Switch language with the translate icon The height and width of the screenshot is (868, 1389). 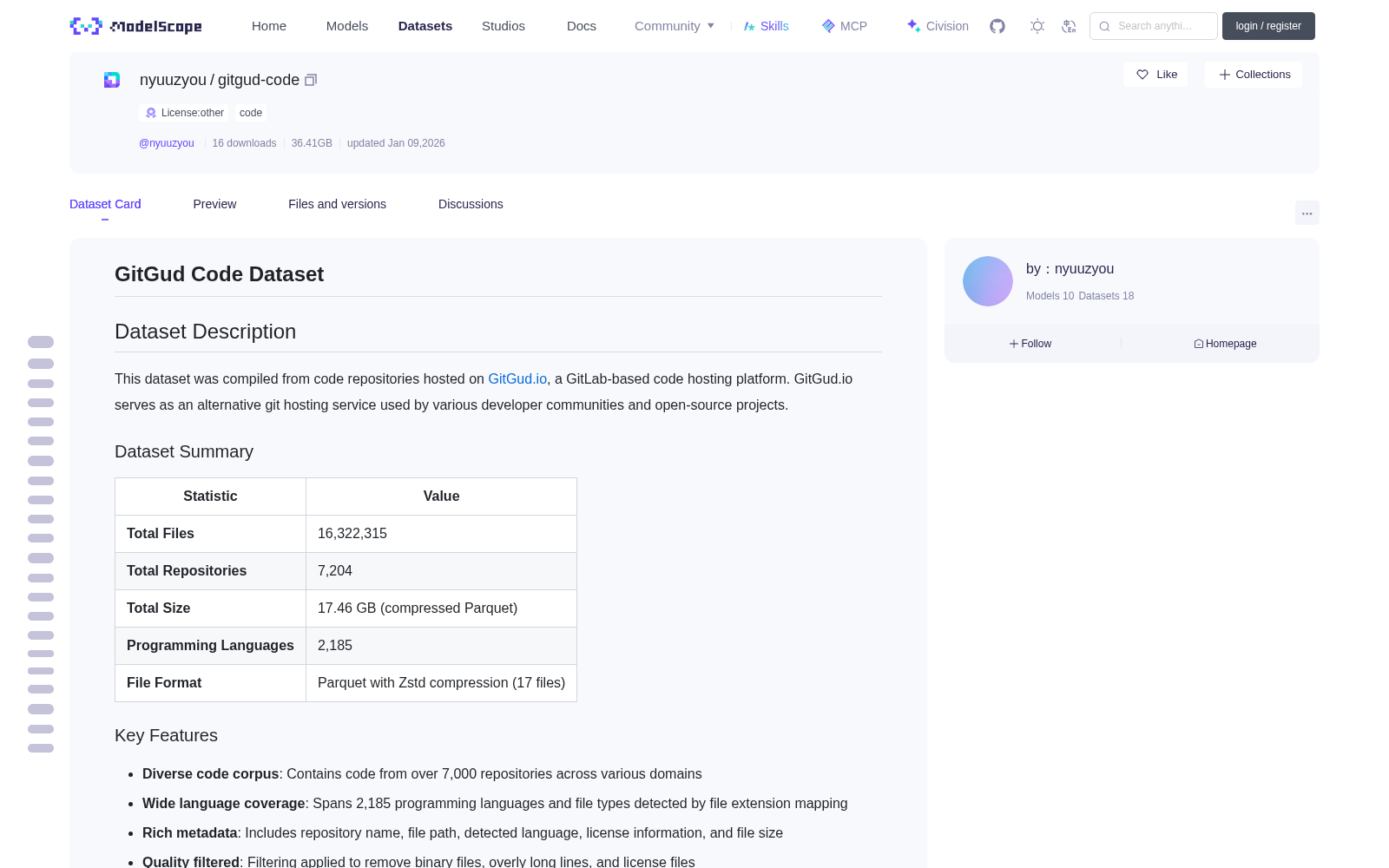[x=1069, y=26]
